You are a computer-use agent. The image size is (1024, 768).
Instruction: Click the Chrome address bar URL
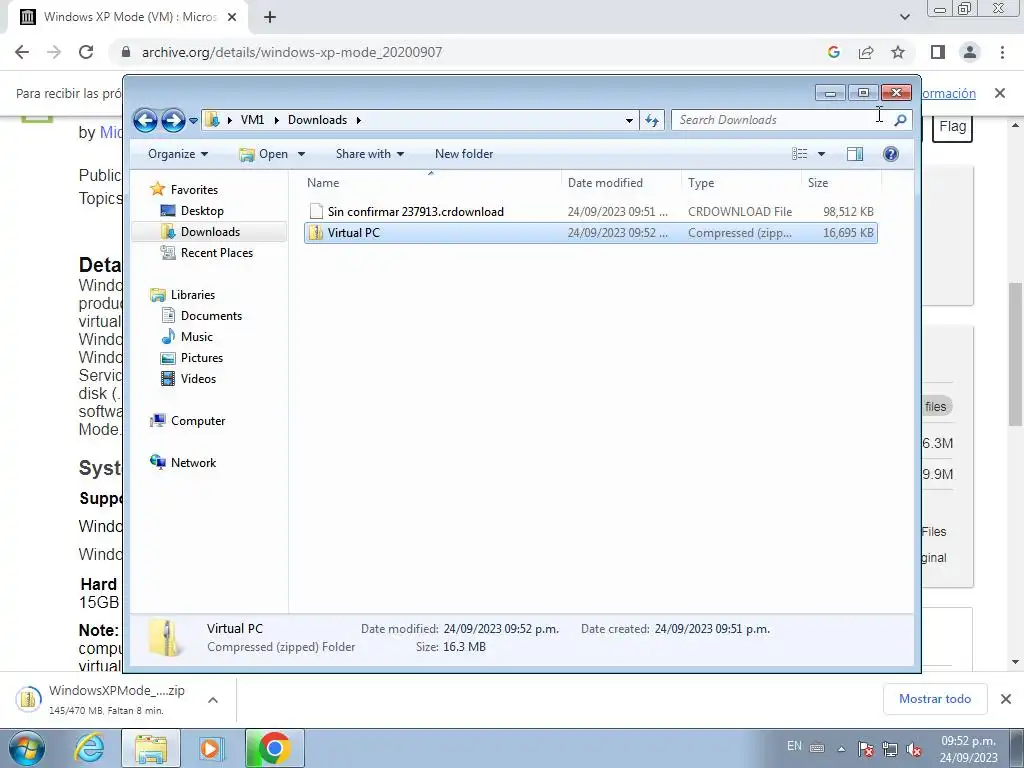tap(292, 52)
